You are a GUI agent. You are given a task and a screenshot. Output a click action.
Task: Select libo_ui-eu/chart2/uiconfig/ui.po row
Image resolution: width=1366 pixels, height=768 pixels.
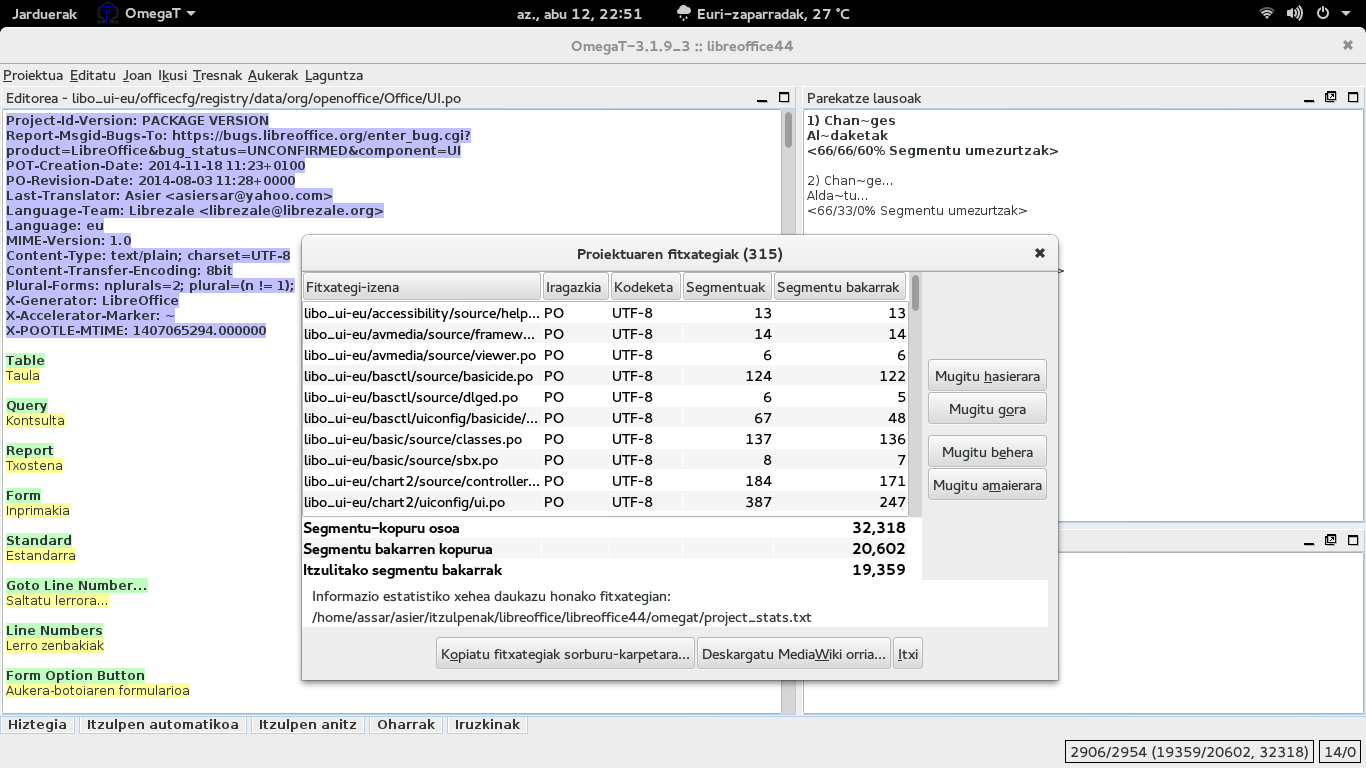click(x=606, y=502)
